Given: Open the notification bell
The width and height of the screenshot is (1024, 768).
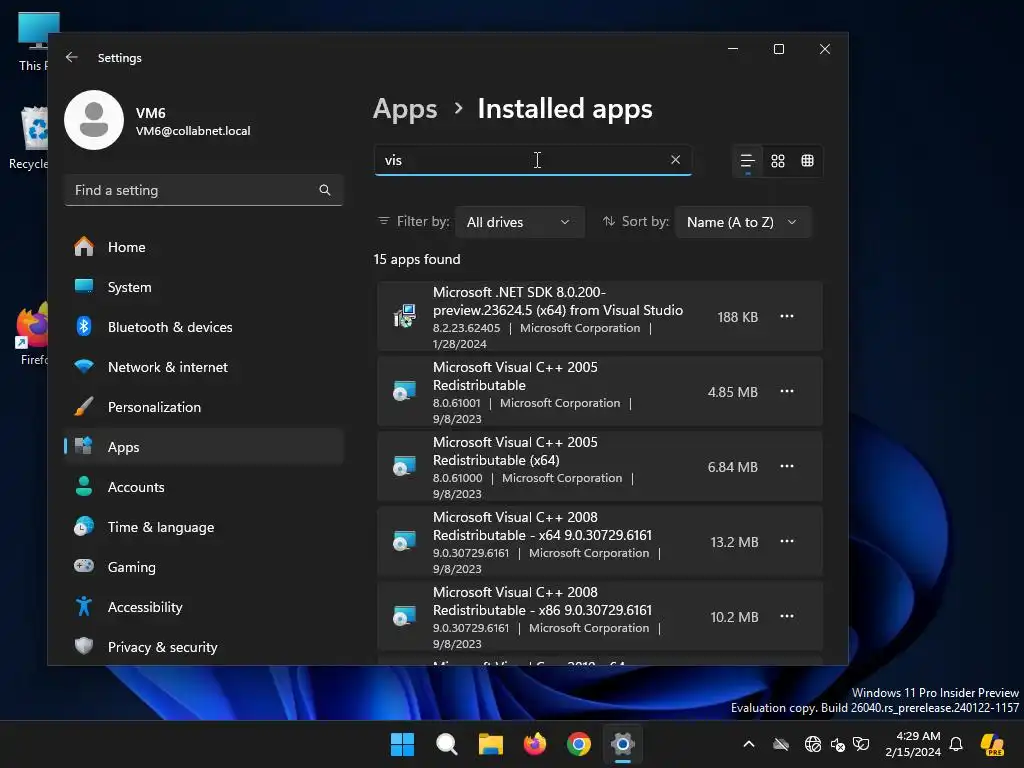Looking at the screenshot, I should tap(956, 744).
